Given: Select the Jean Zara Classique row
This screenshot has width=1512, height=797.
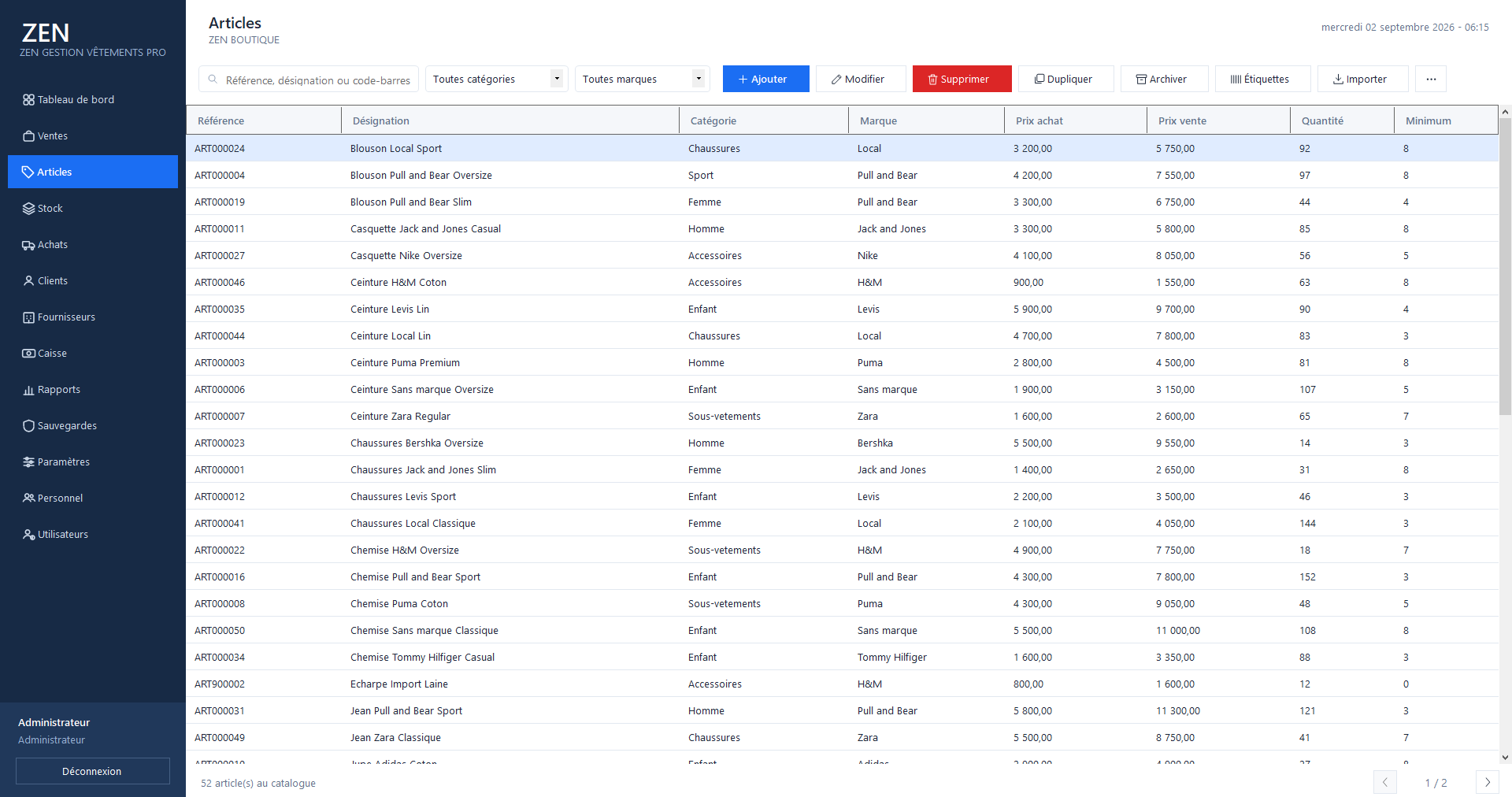Looking at the screenshot, I should pyautogui.click(x=843, y=737).
